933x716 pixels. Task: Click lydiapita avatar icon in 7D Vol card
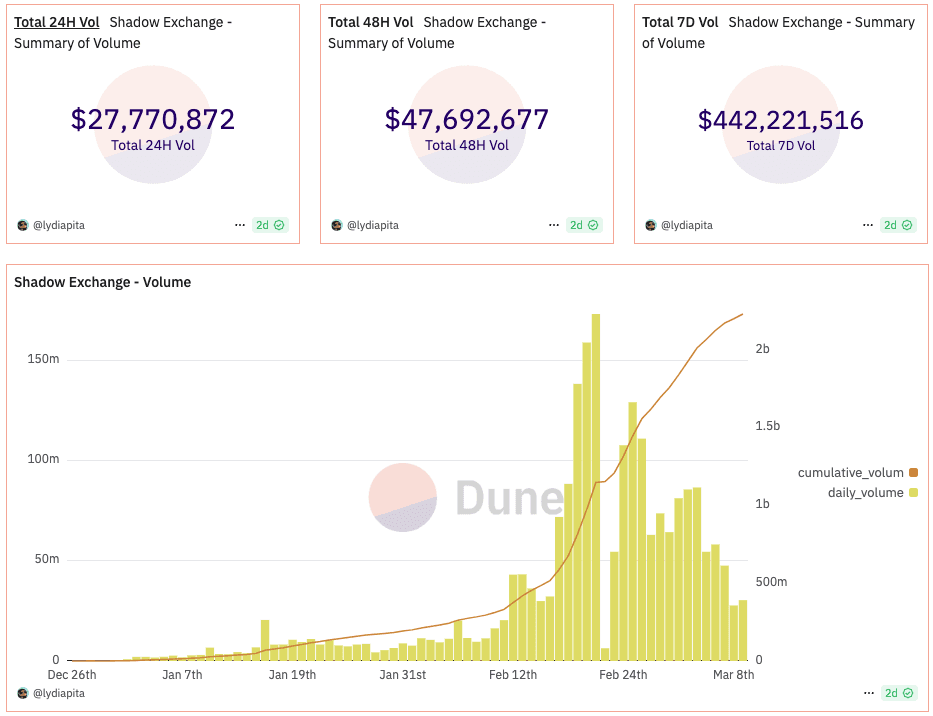[x=650, y=225]
